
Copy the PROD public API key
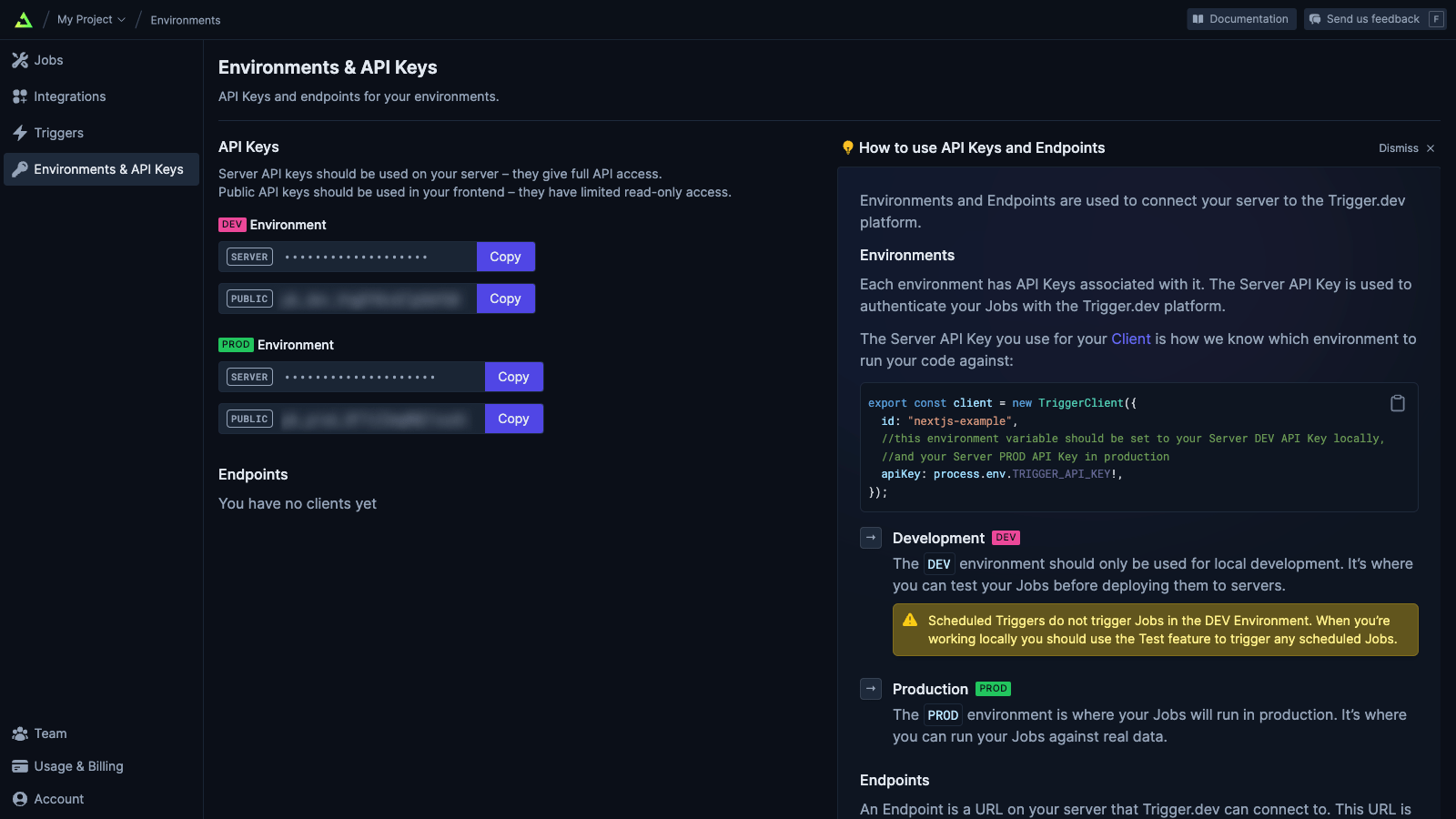513,419
